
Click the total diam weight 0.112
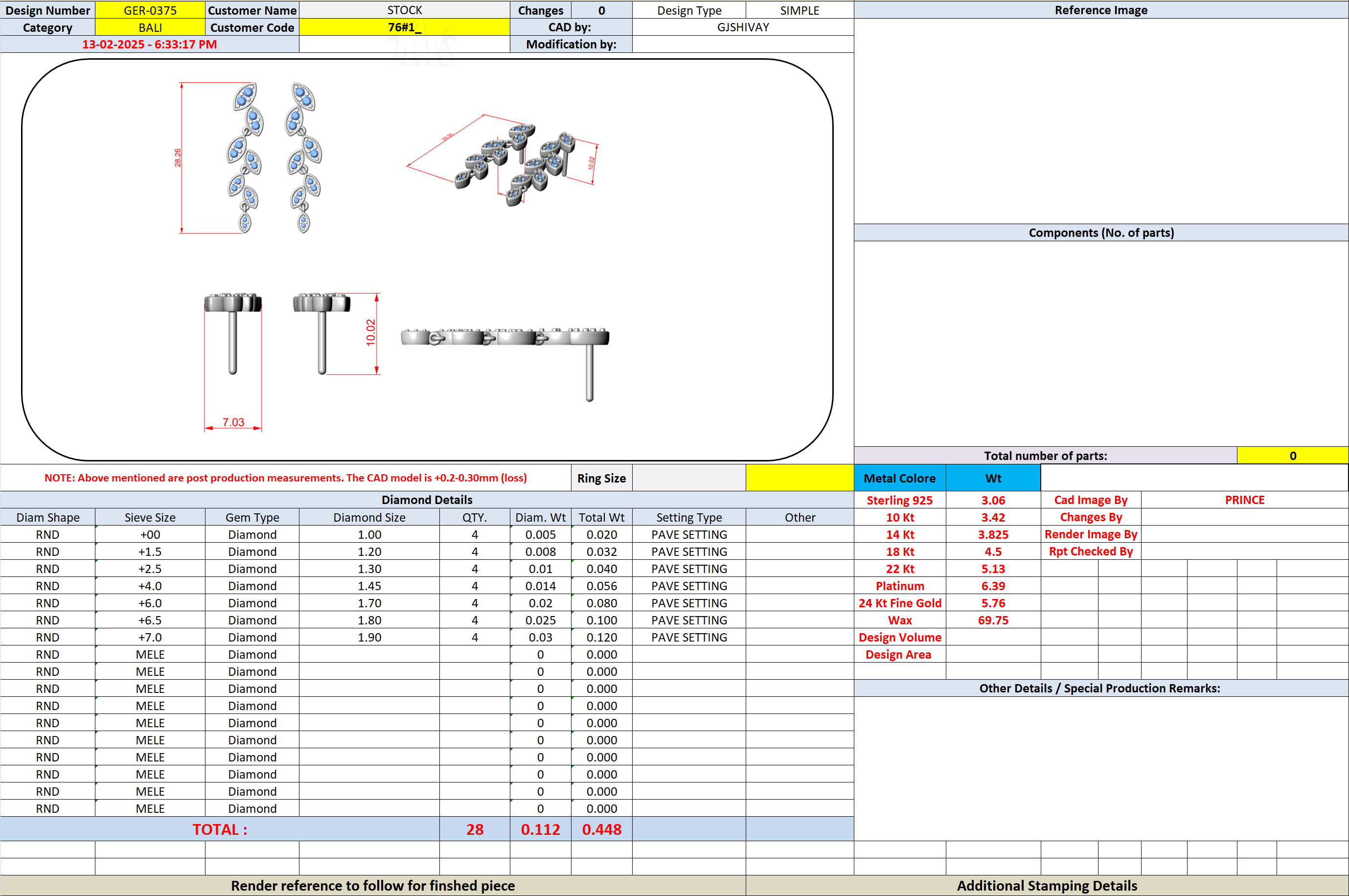pos(540,829)
